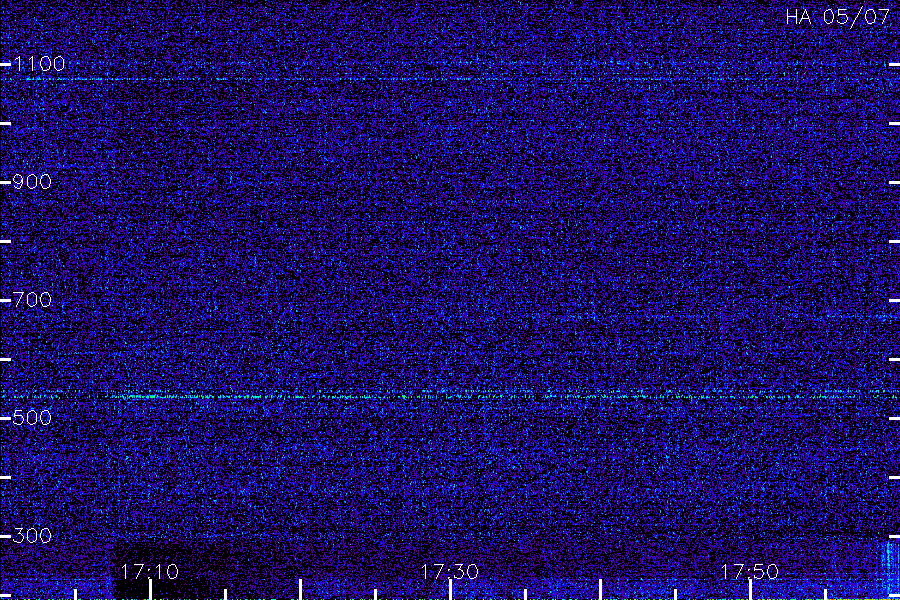Click the 1100 frequency axis label
Image resolution: width=900 pixels, height=600 pixels.
[39, 64]
